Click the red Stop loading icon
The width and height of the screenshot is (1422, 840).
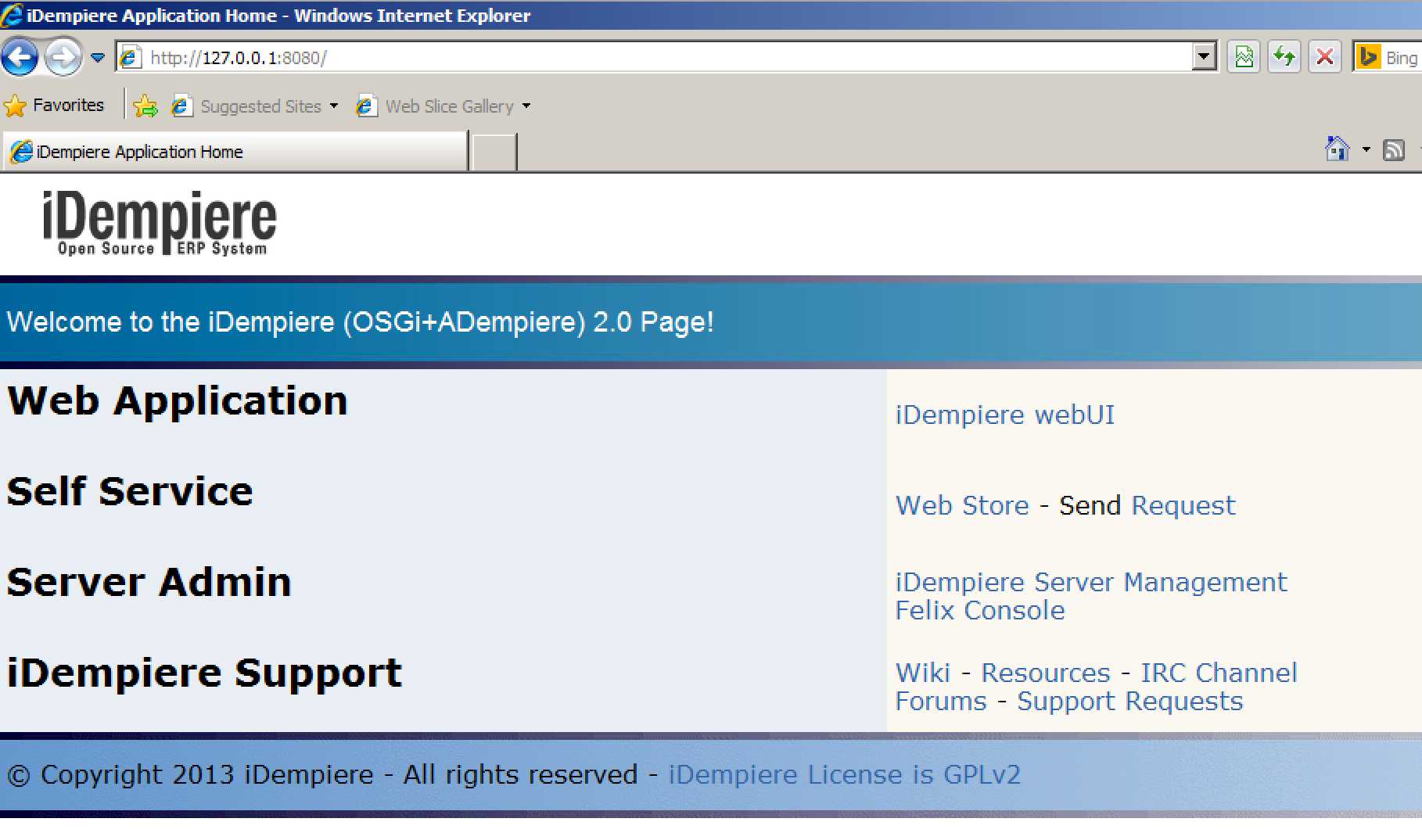coord(1325,57)
